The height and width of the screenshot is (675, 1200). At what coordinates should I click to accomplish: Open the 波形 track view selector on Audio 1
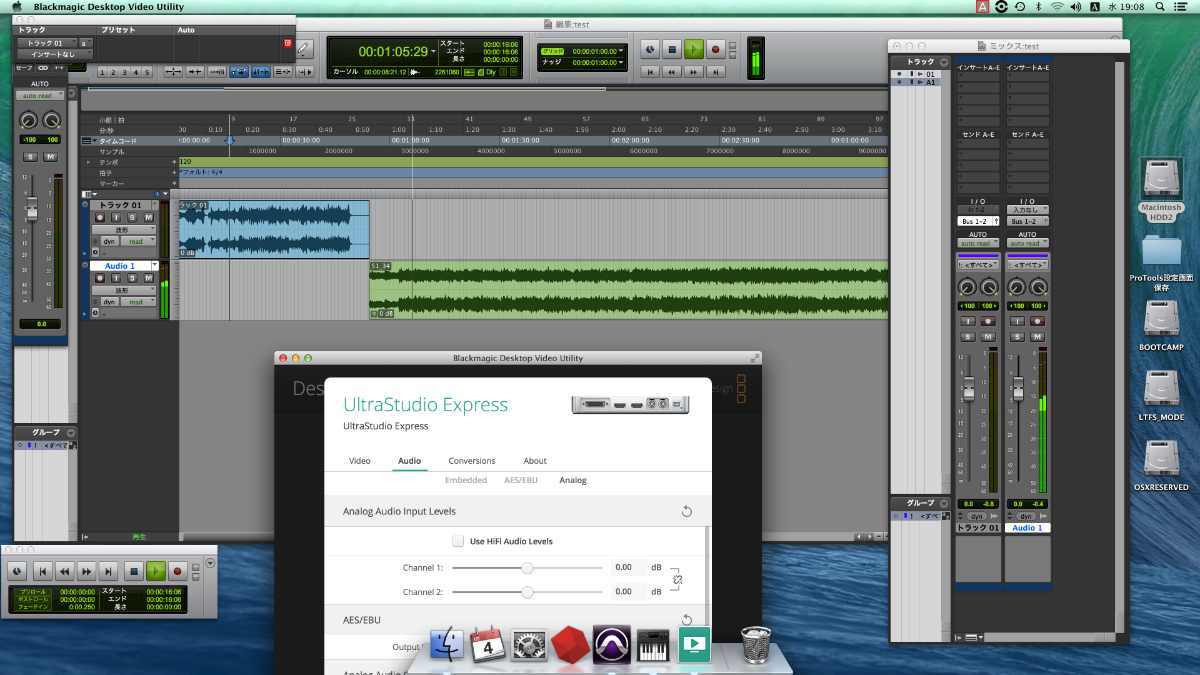click(x=124, y=290)
